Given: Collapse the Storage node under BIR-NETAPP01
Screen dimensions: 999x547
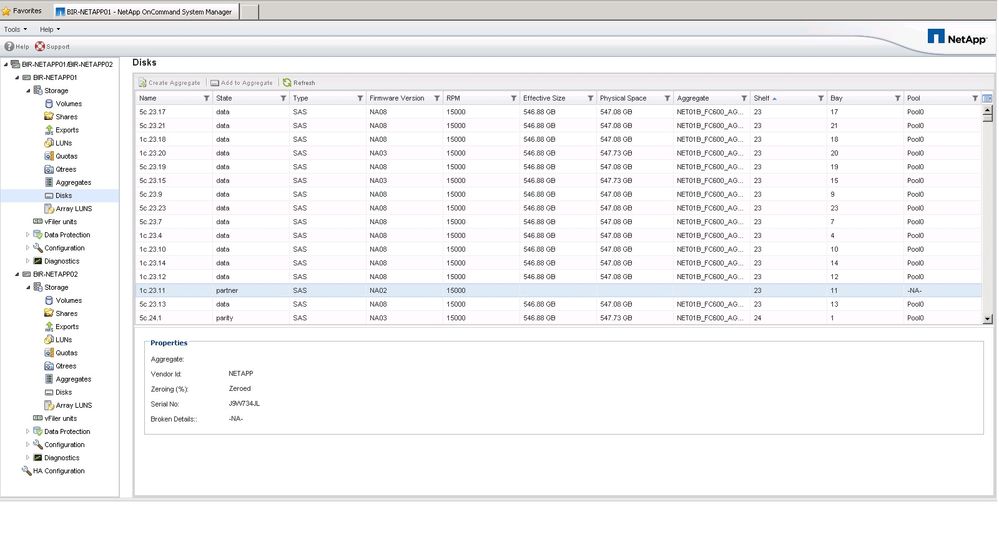Looking at the screenshot, I should coord(28,90).
